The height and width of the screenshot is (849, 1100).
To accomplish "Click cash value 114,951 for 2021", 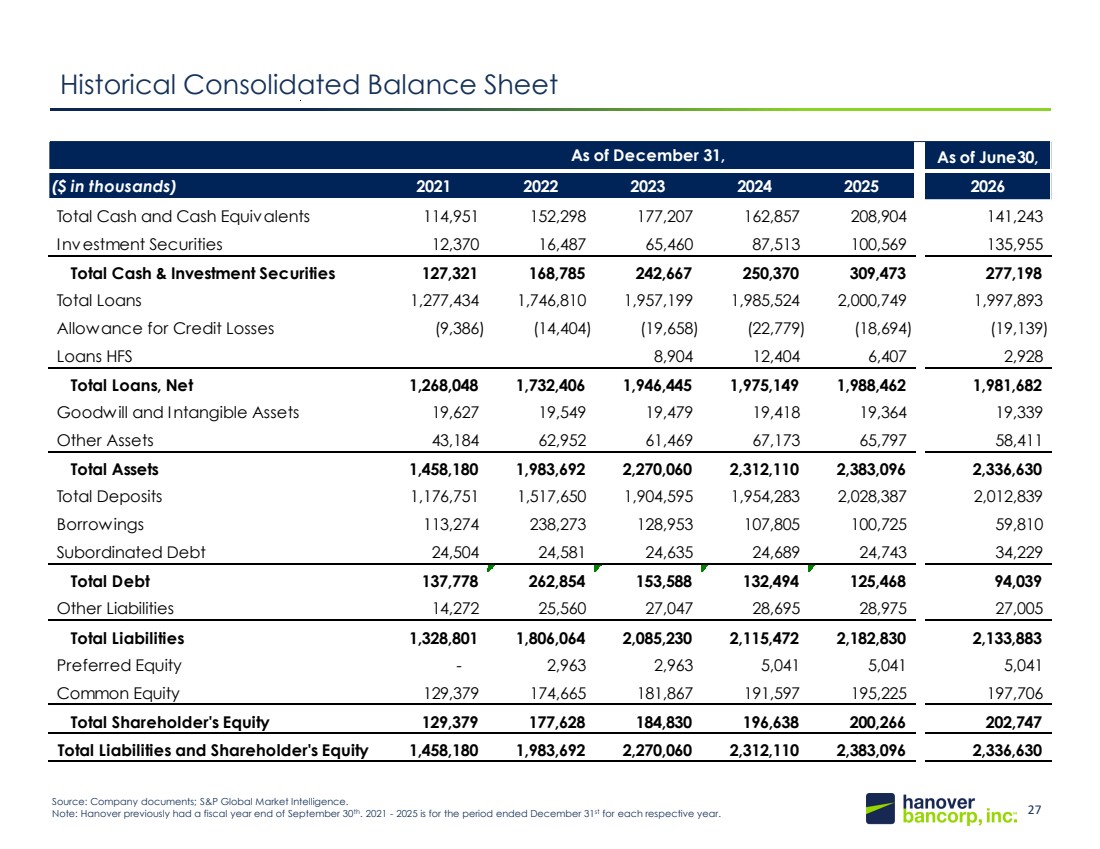I will tap(451, 217).
